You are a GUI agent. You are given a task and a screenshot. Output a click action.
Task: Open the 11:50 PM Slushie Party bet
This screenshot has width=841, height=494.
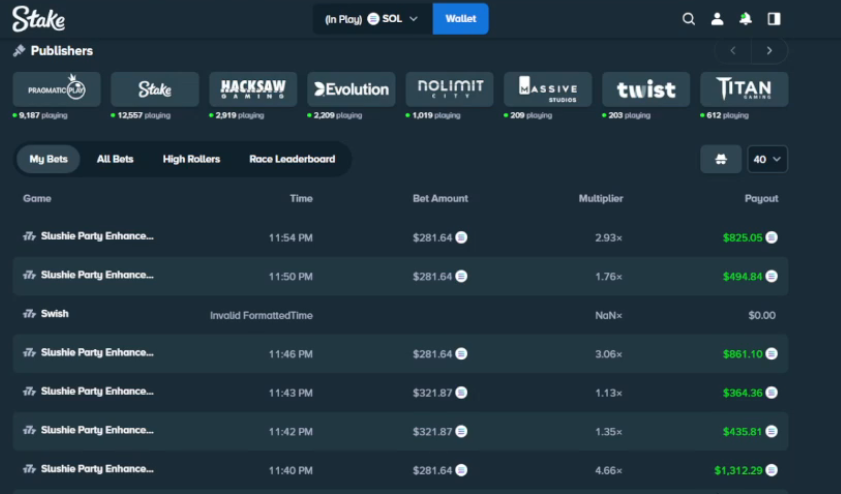tap(401, 276)
